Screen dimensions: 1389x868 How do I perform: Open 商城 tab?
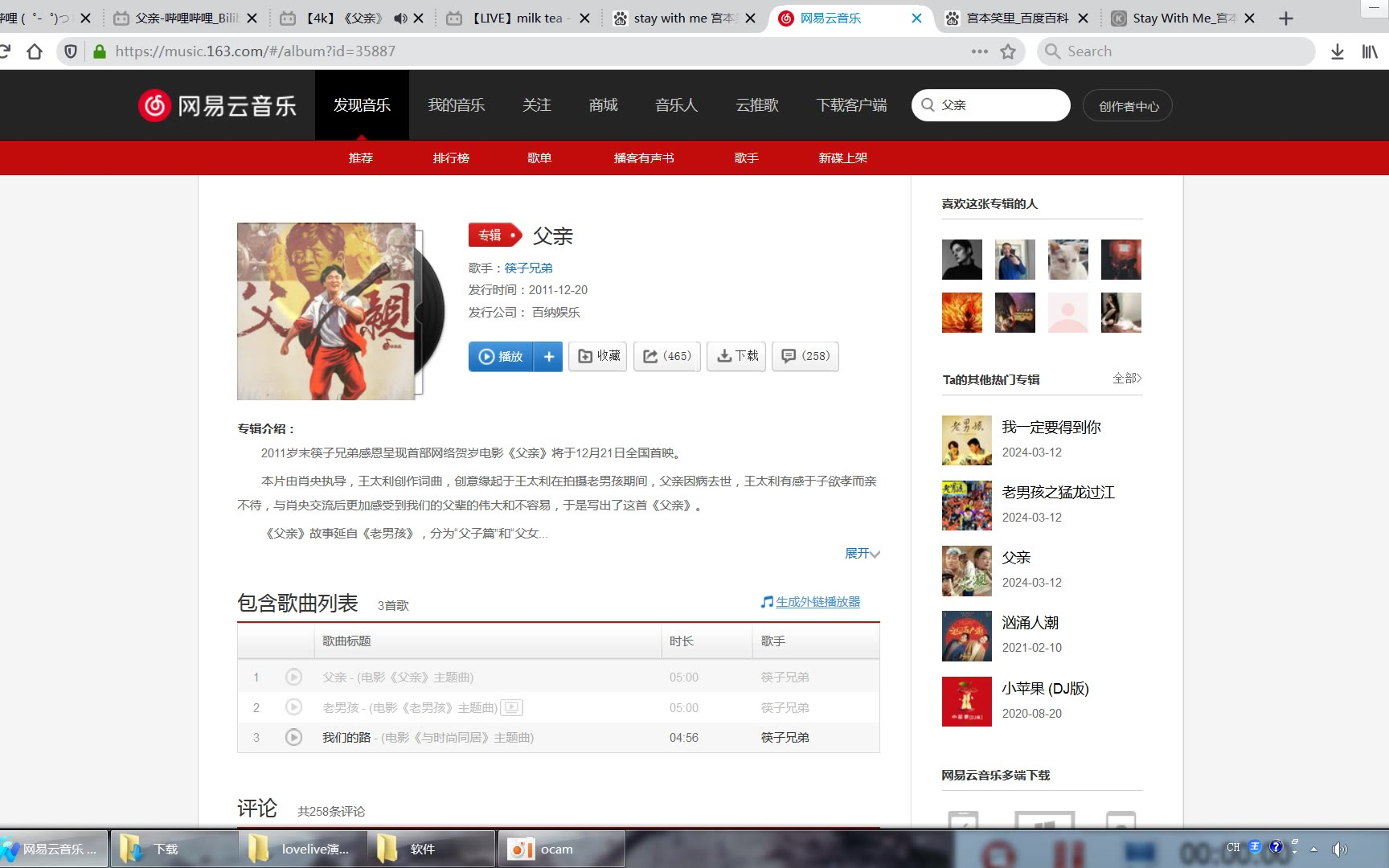(x=603, y=105)
